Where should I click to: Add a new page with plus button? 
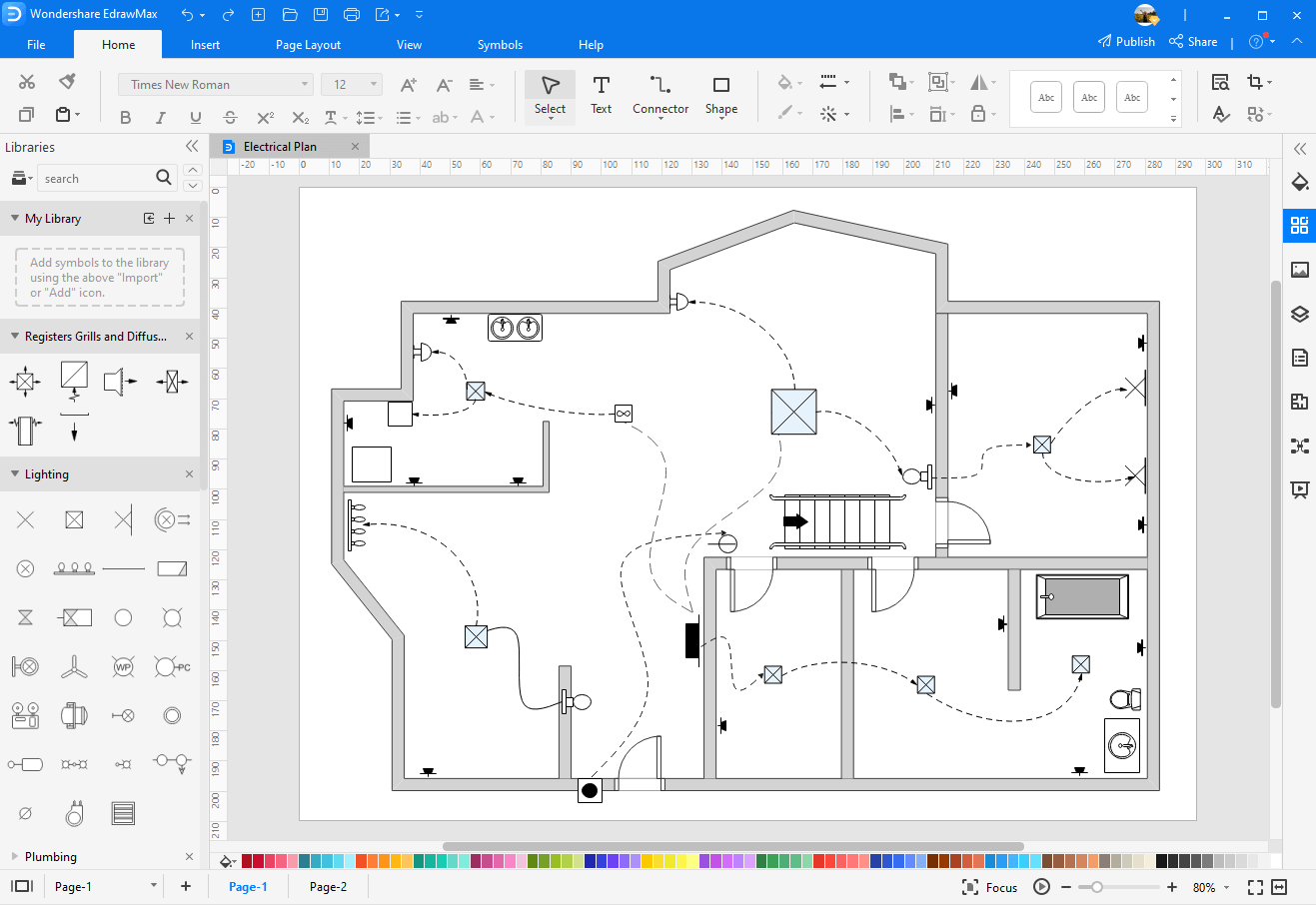click(x=186, y=886)
